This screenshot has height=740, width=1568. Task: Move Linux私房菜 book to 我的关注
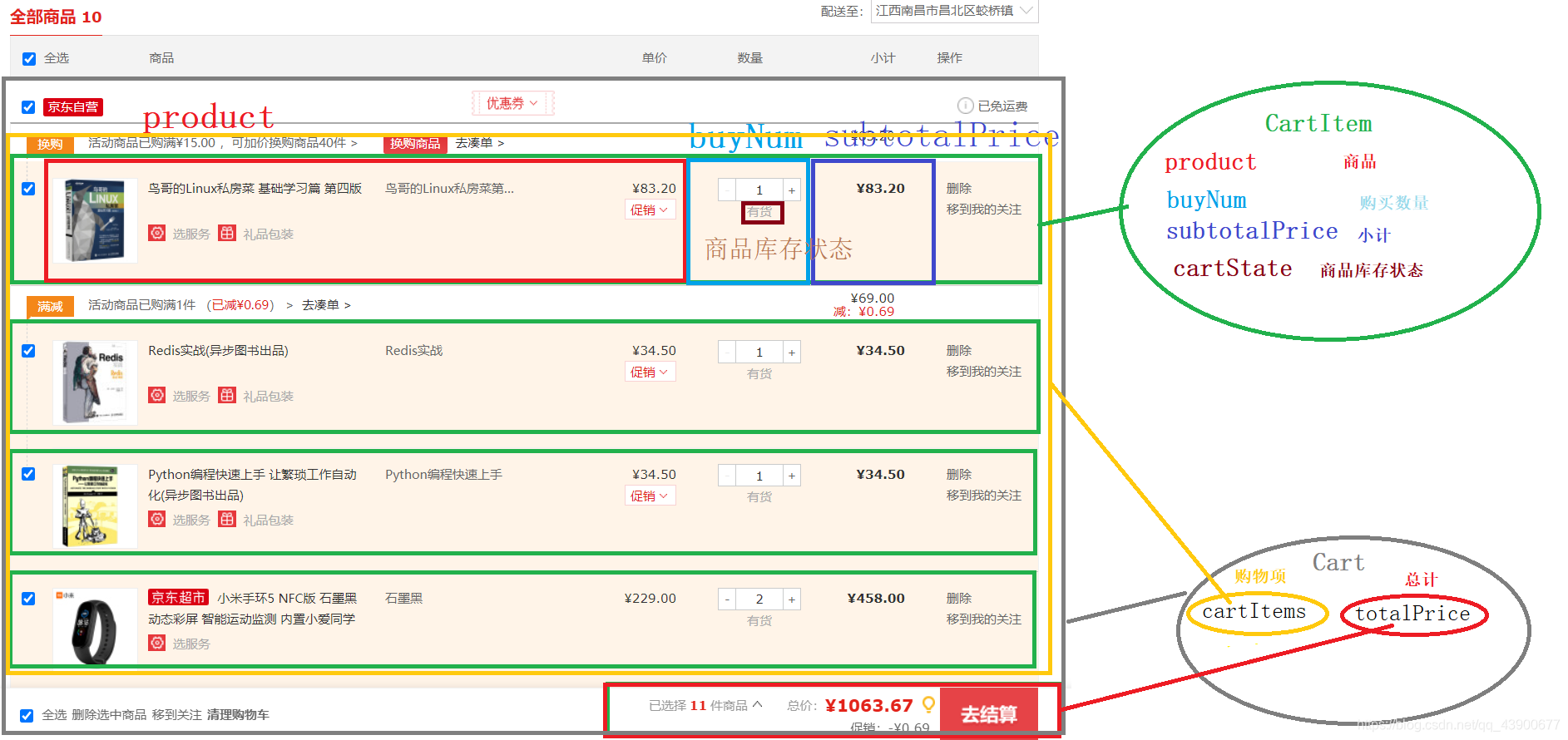(984, 210)
